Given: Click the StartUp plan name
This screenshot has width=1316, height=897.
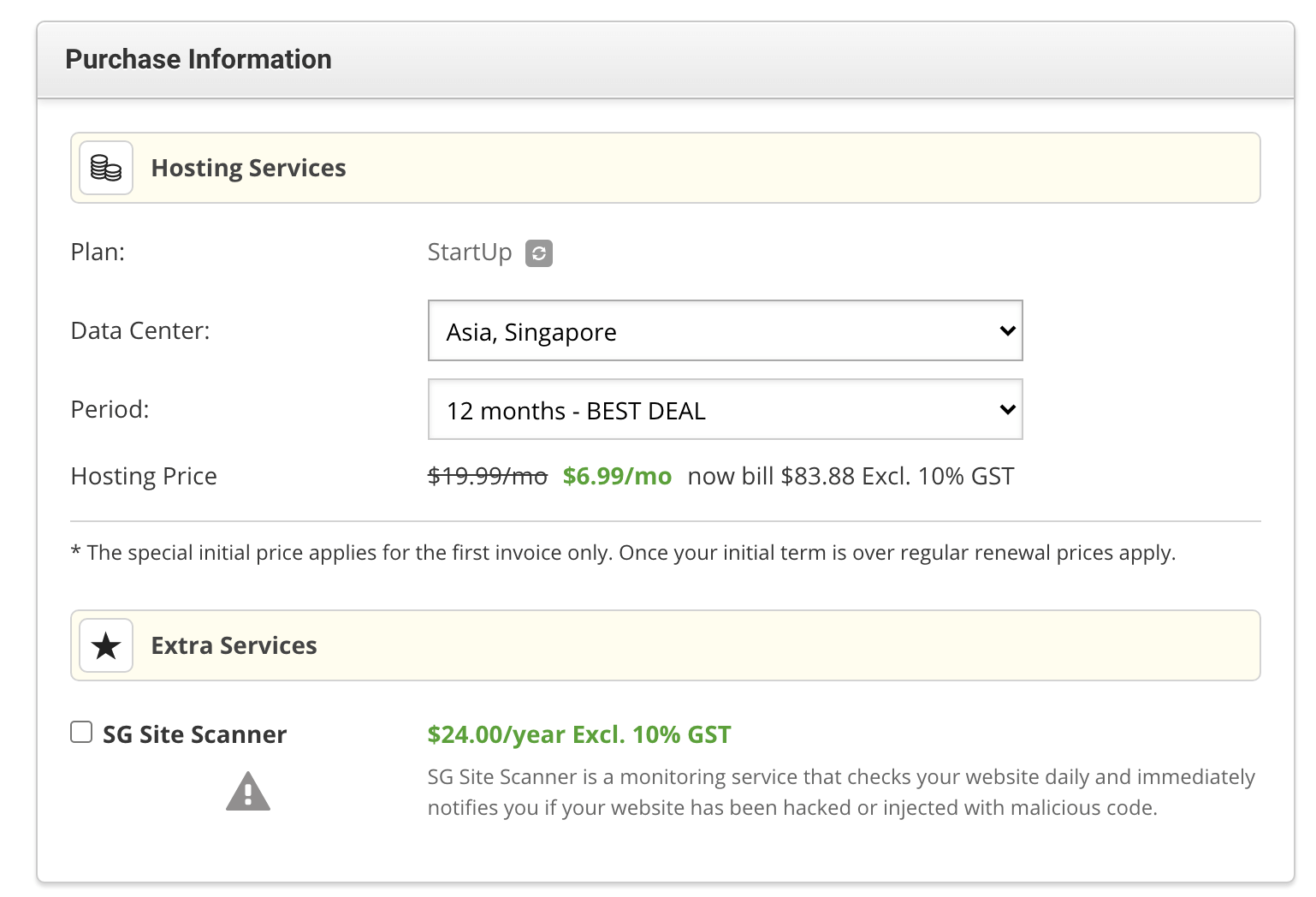Looking at the screenshot, I should (x=470, y=252).
